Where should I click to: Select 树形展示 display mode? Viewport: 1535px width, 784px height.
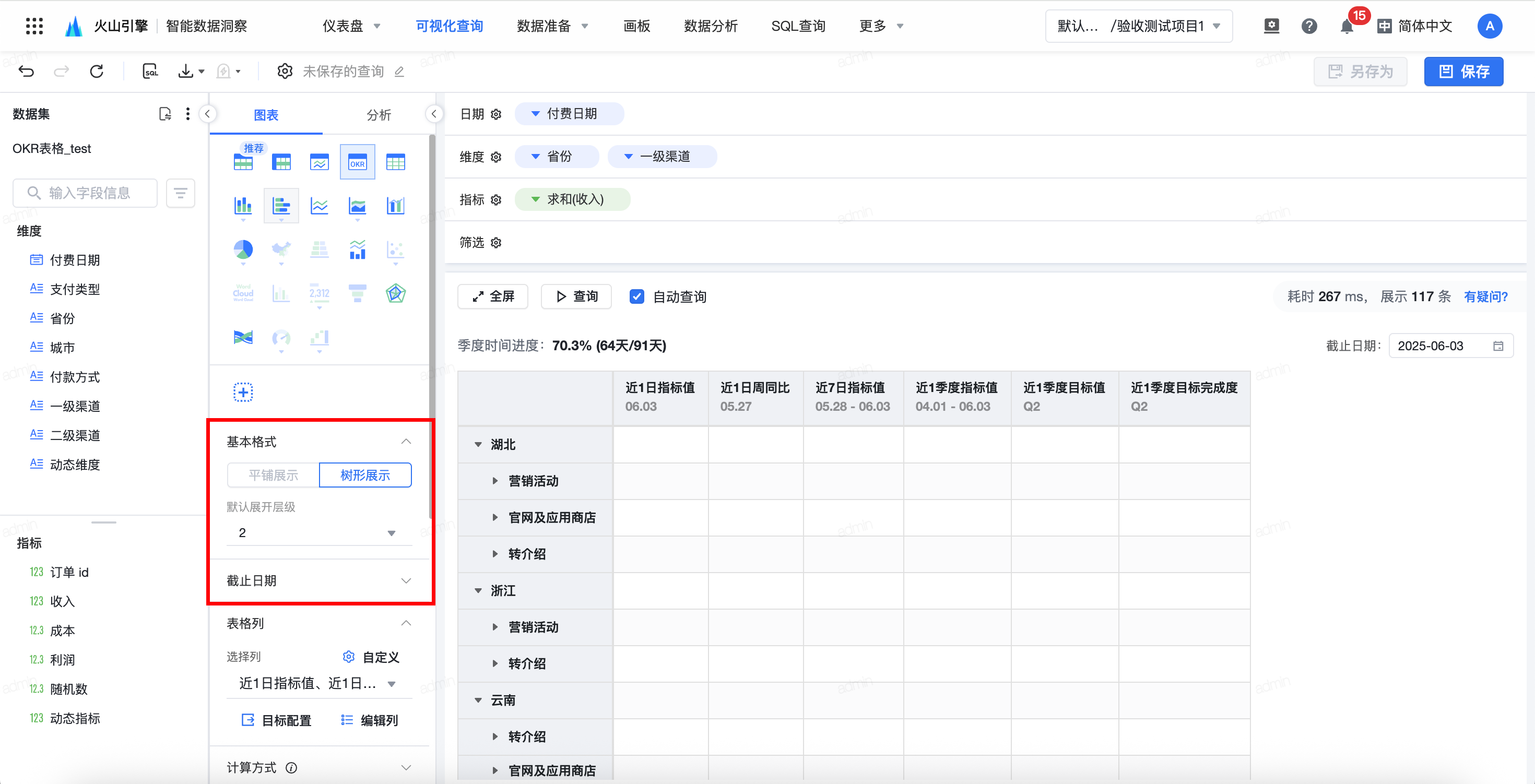[365, 476]
